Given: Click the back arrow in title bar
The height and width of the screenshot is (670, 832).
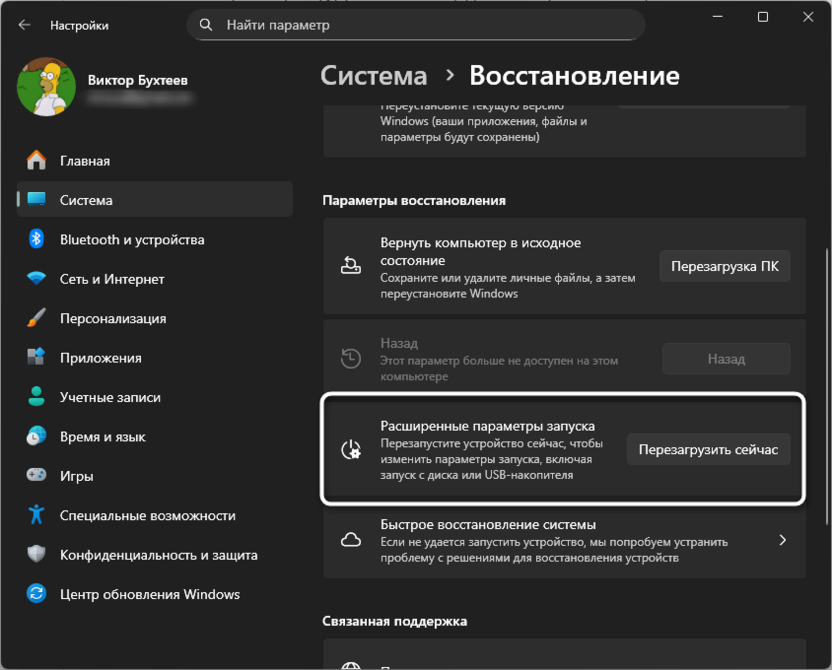Looking at the screenshot, I should tap(22, 25).
